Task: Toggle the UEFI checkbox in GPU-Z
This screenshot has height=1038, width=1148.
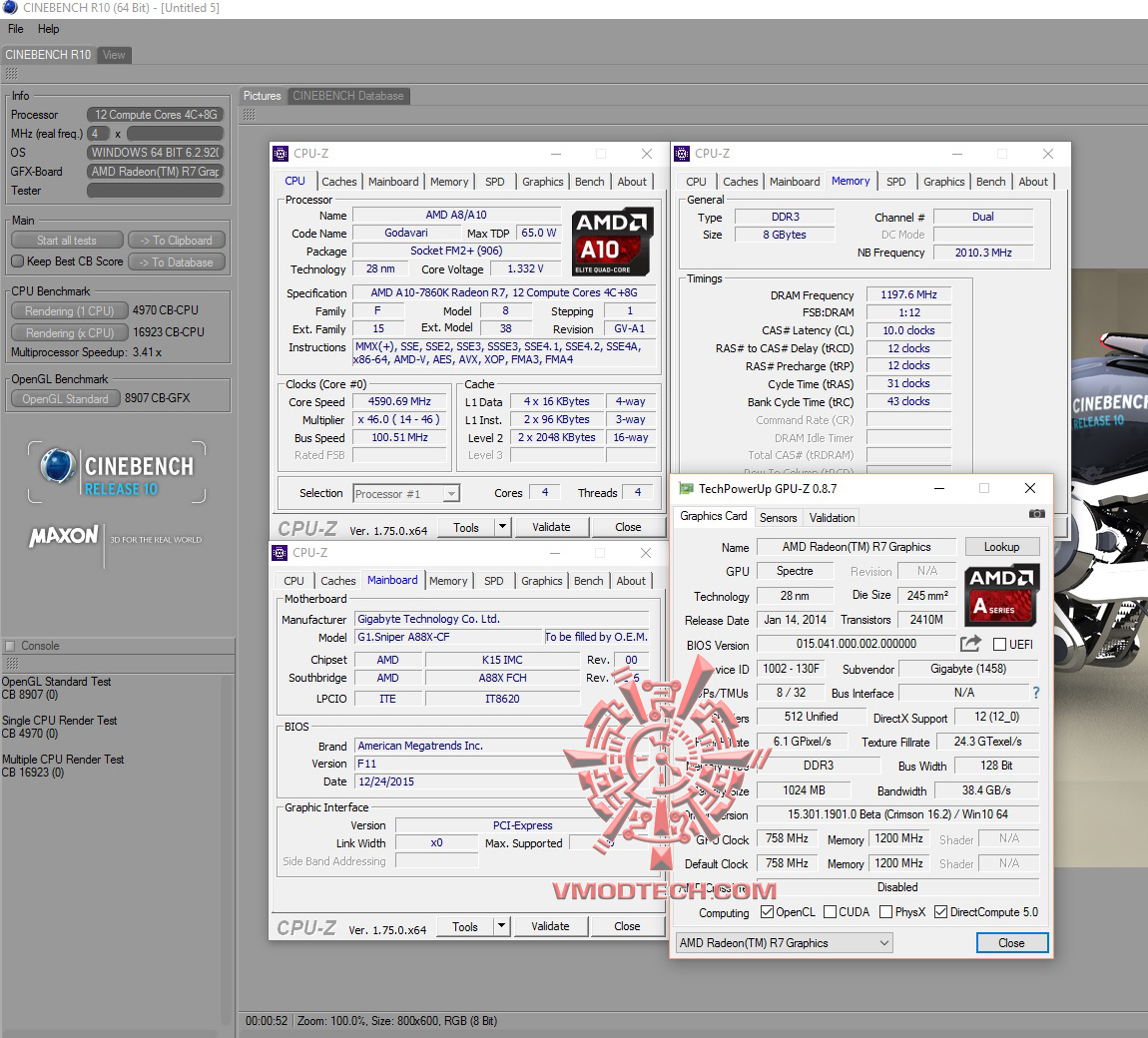Action: tap(999, 644)
